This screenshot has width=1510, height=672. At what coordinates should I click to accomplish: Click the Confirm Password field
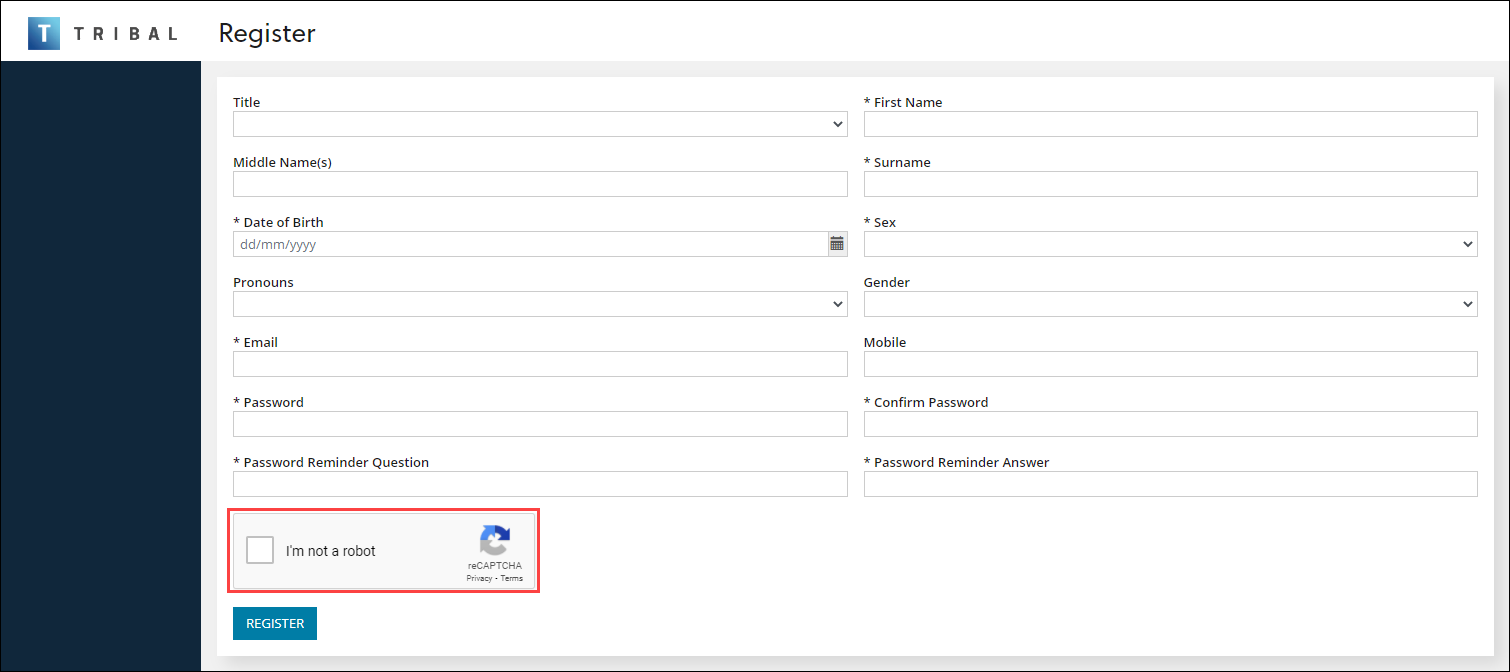point(1170,424)
